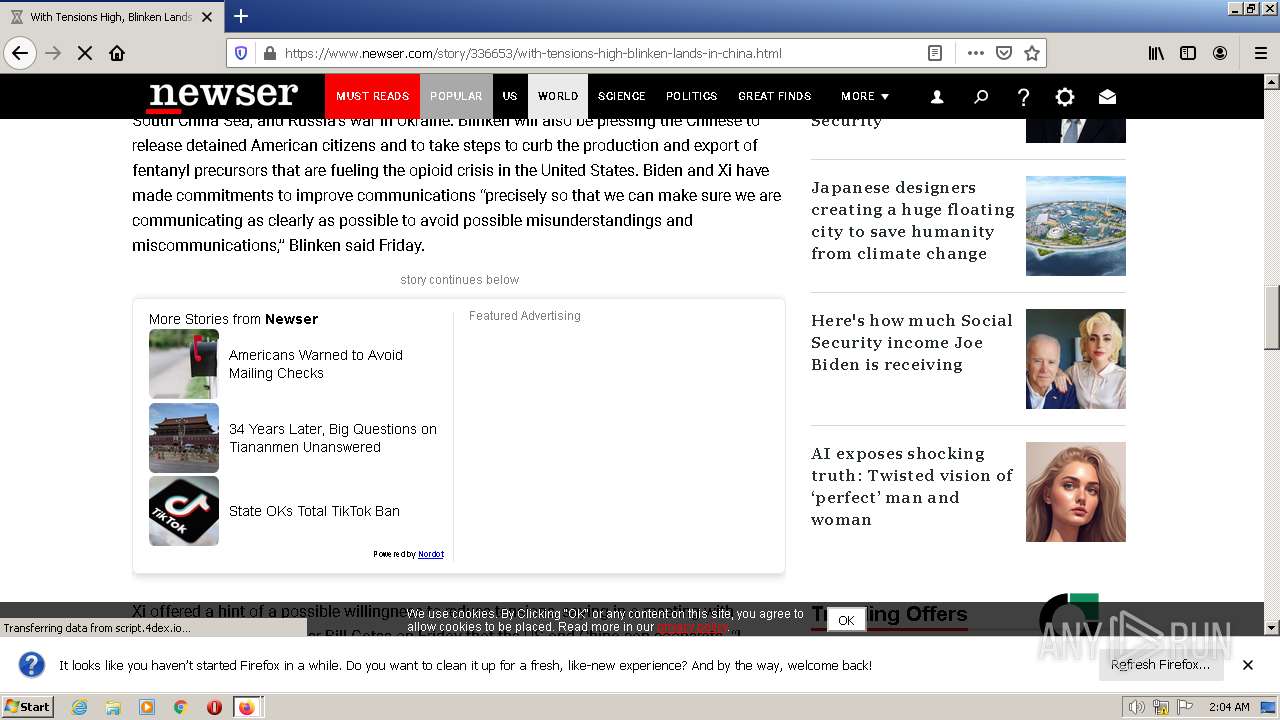Click Biden photo thumbnail

(x=1076, y=359)
